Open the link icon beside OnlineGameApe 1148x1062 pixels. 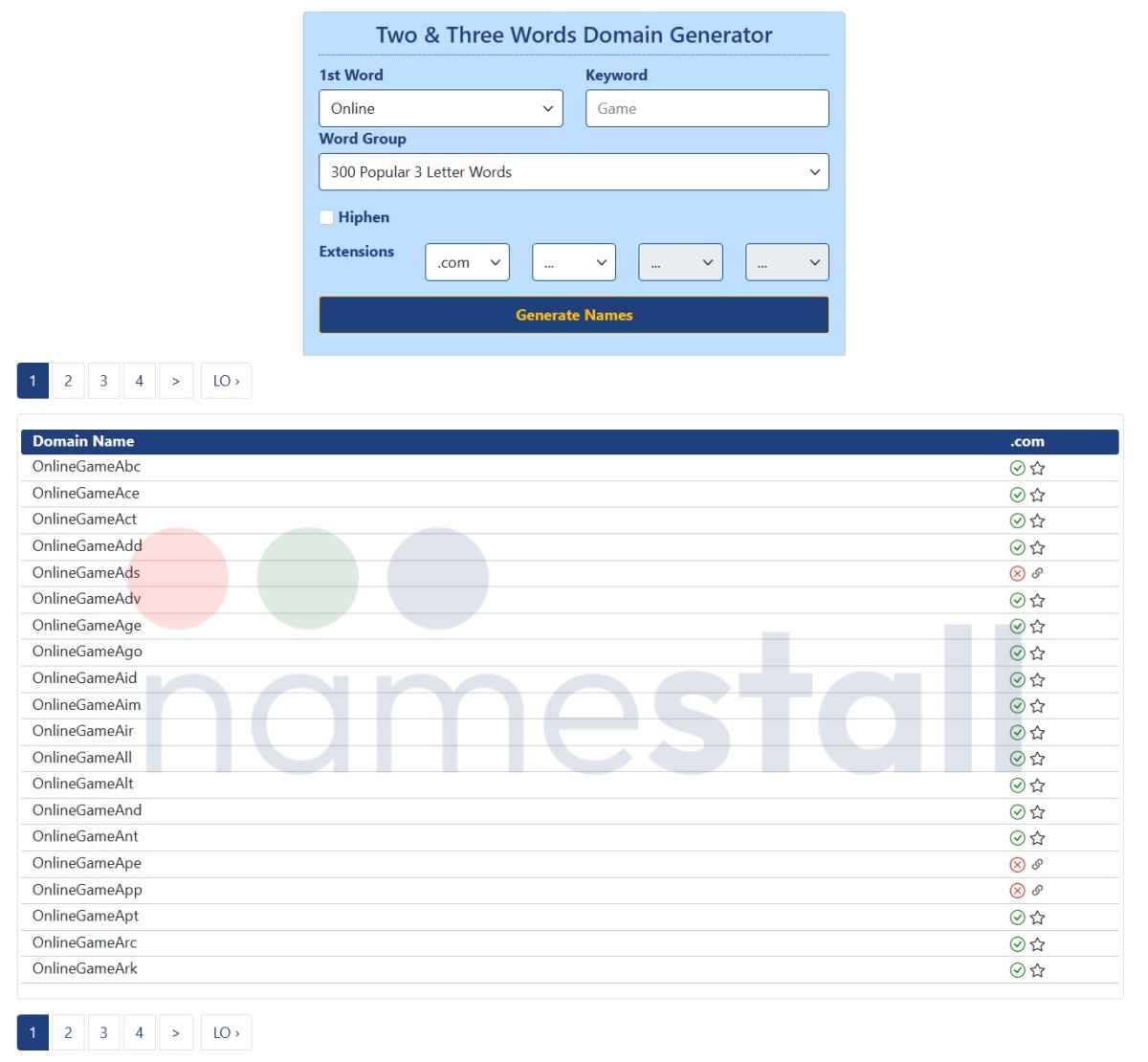click(x=1038, y=863)
